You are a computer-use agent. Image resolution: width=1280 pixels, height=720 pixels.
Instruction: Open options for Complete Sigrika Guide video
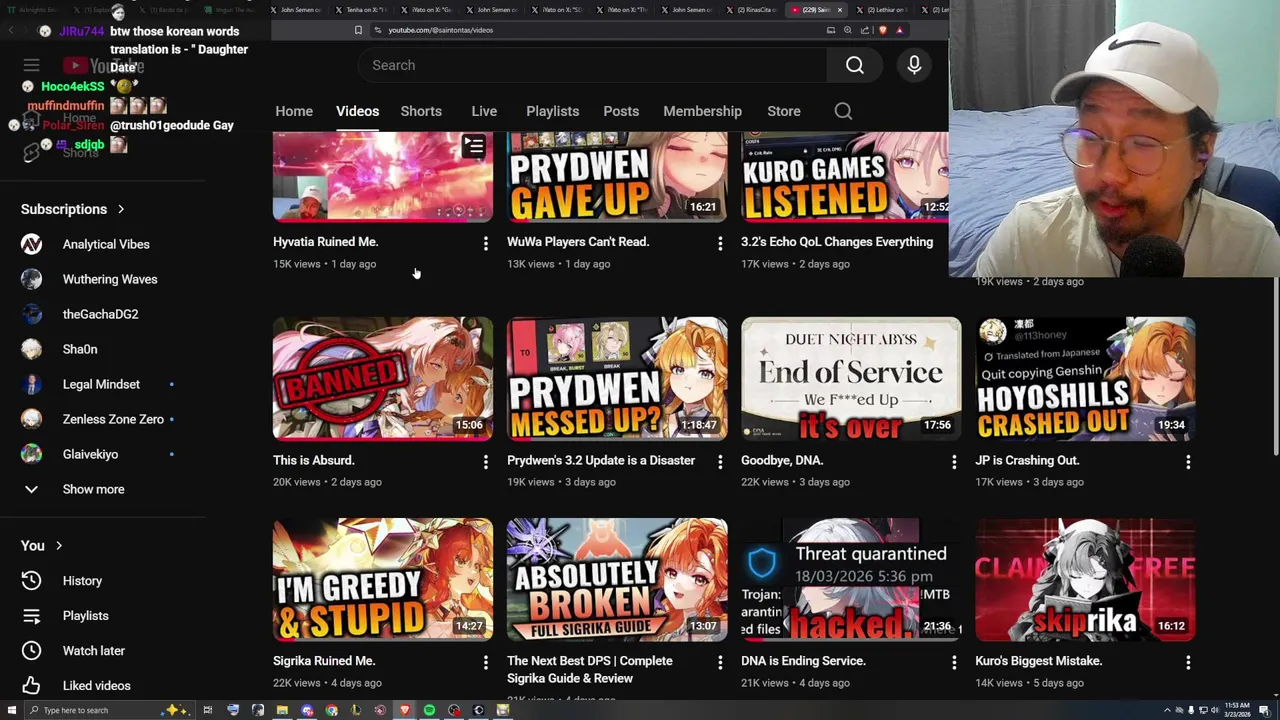tap(720, 662)
